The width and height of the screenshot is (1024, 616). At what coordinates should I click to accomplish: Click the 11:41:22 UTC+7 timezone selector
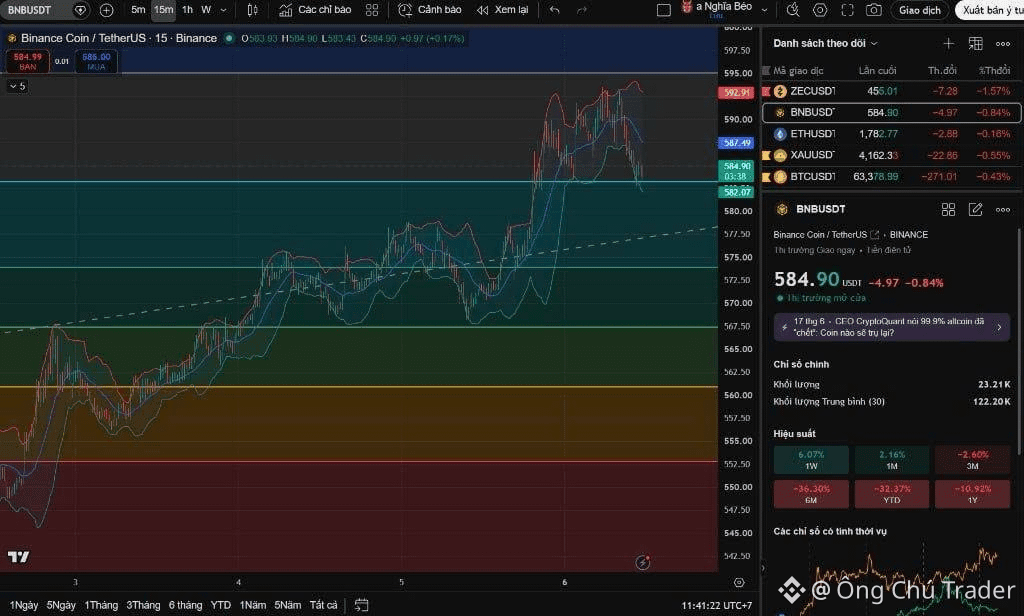[x=716, y=606]
